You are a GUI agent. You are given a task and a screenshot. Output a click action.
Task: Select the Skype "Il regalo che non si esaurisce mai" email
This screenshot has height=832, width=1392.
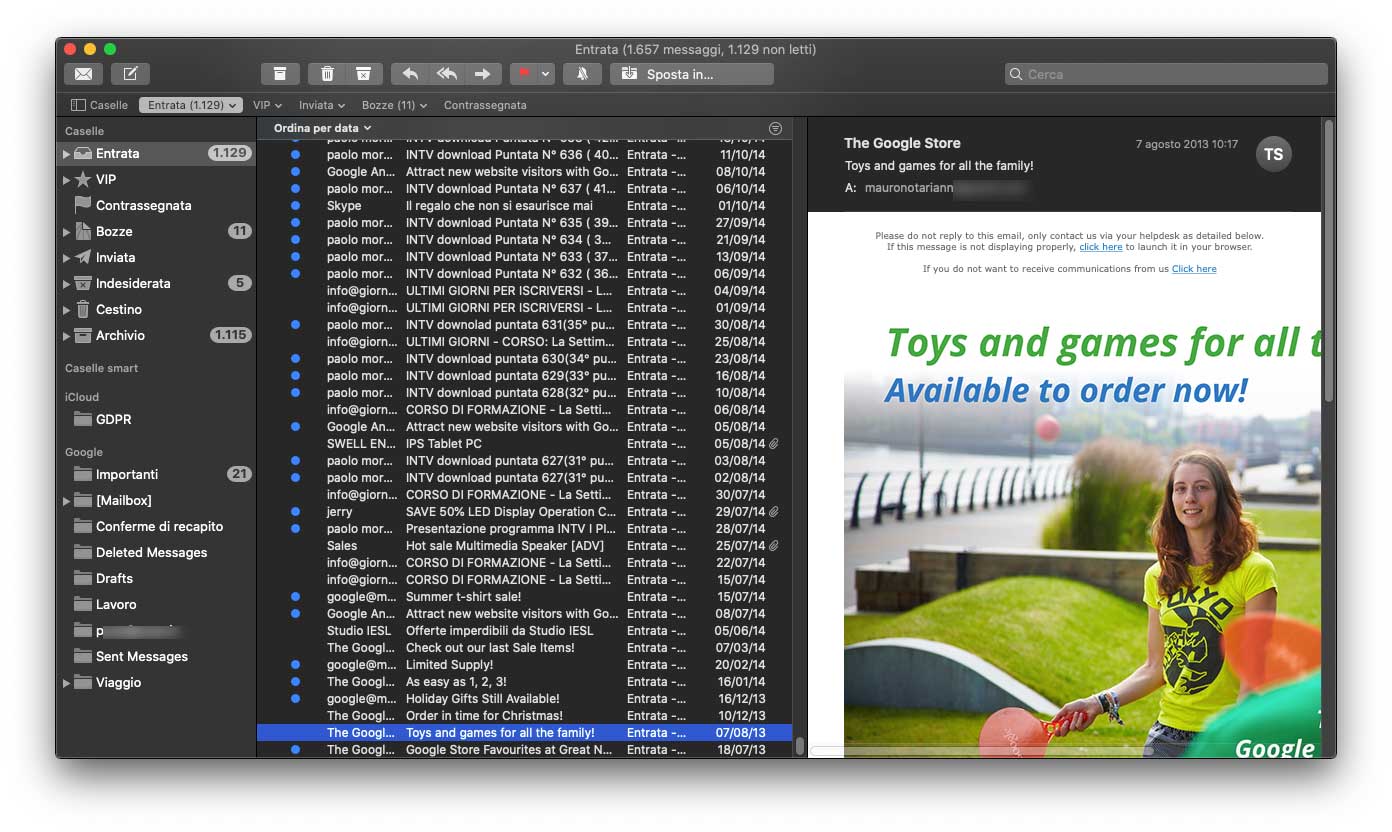[525, 206]
